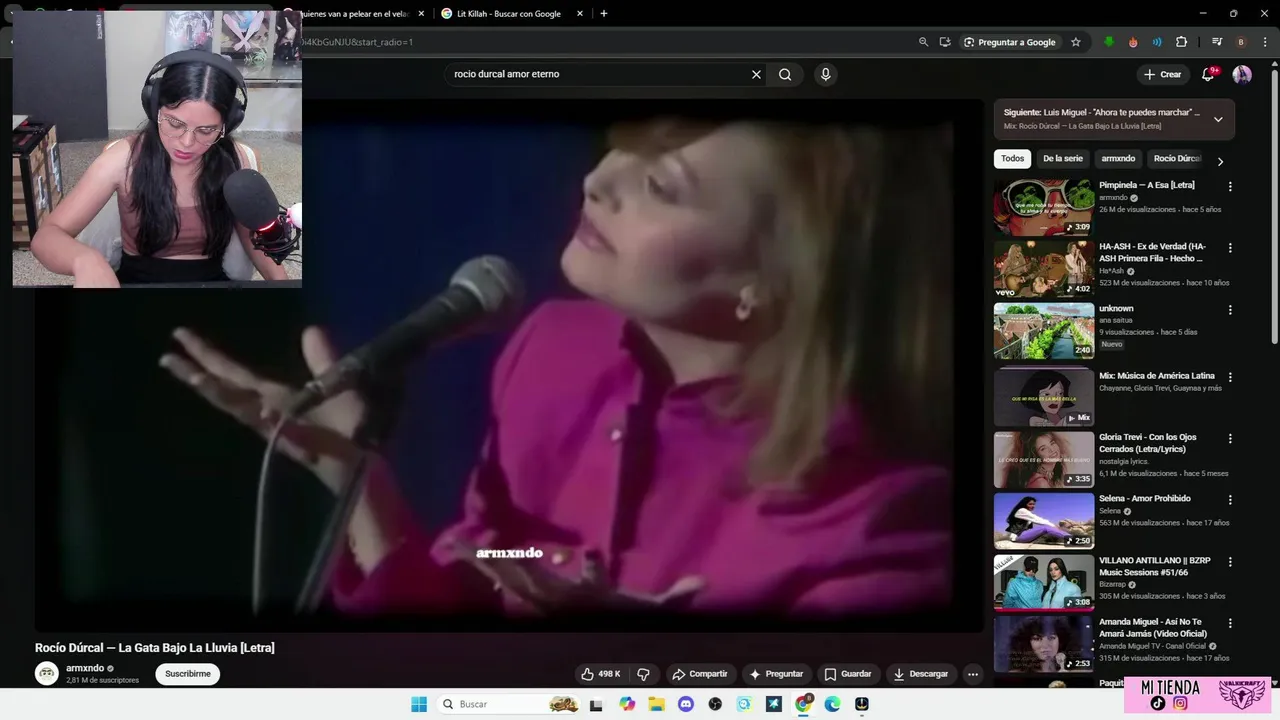
Task: Open the armxndo channel name link
Action: [85, 668]
